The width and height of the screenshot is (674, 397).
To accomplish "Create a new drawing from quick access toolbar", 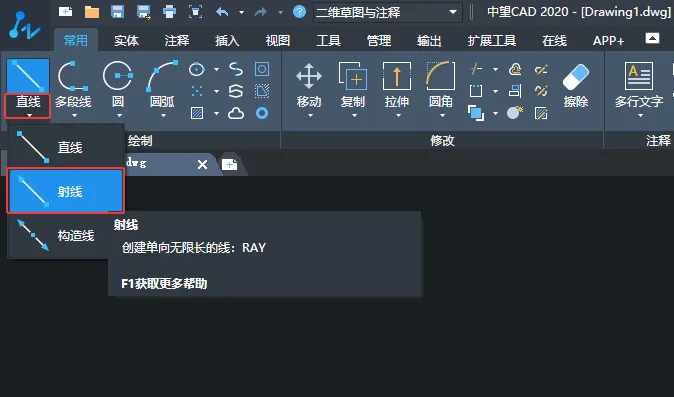I will click(x=65, y=12).
